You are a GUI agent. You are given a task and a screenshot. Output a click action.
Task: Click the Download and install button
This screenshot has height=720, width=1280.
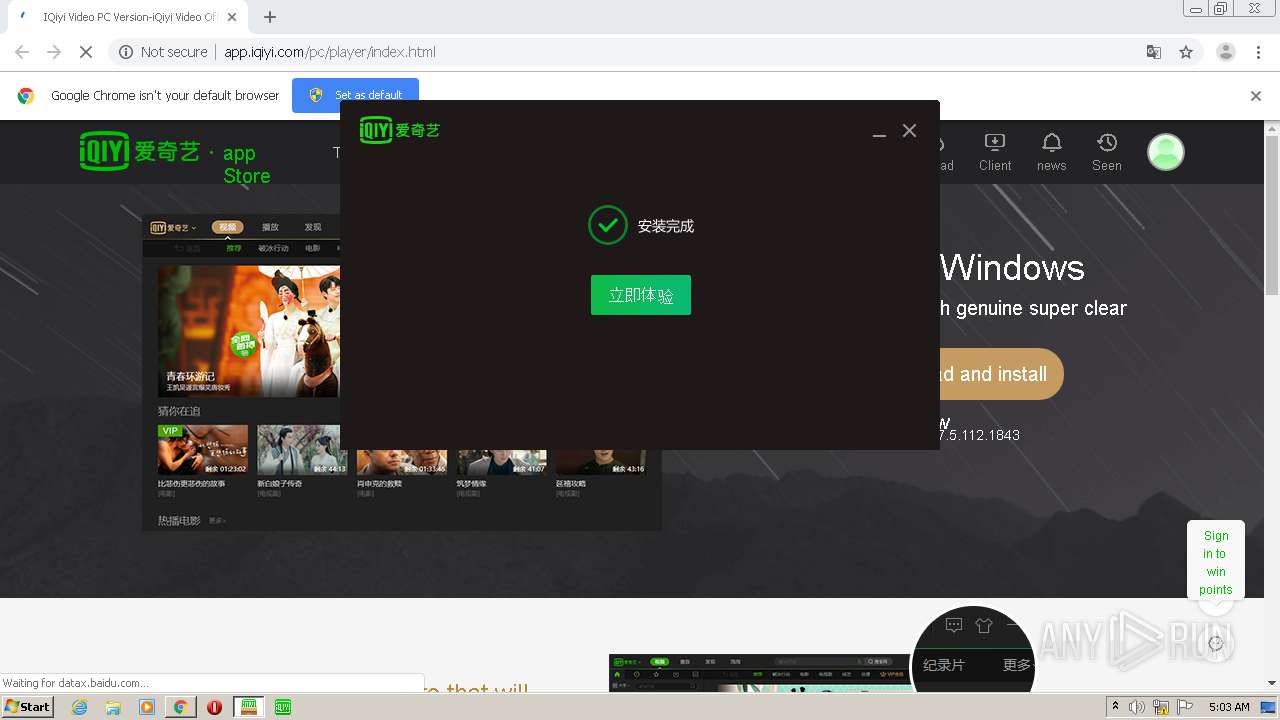point(1001,374)
